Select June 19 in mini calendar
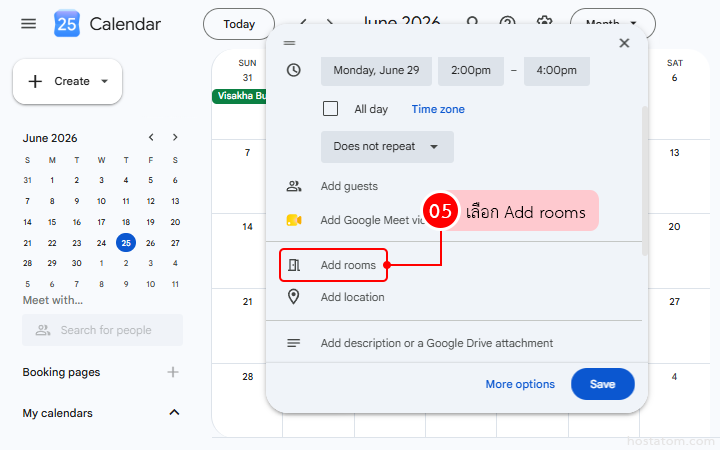The image size is (720, 450). pyautogui.click(x=150, y=222)
